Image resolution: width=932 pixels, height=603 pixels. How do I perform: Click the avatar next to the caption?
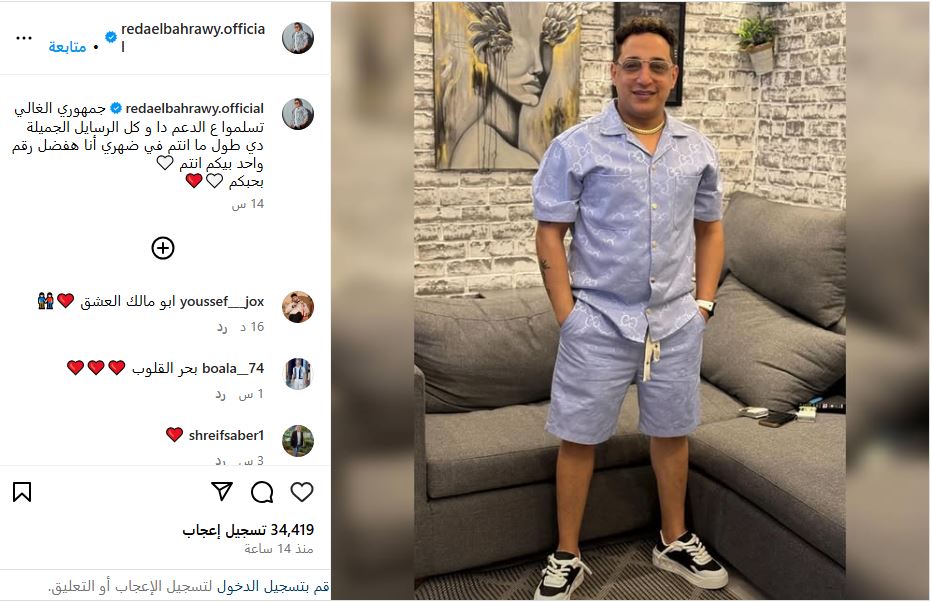298,114
